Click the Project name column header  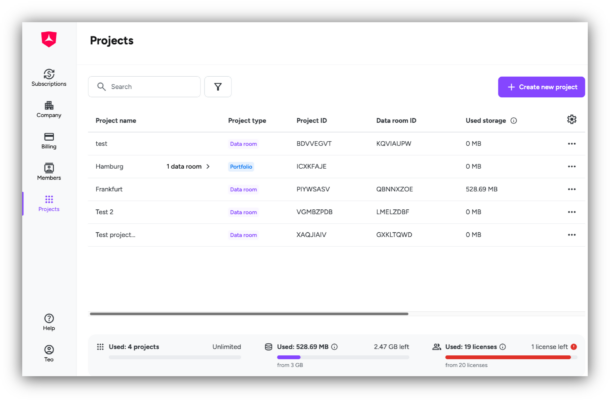coord(116,121)
